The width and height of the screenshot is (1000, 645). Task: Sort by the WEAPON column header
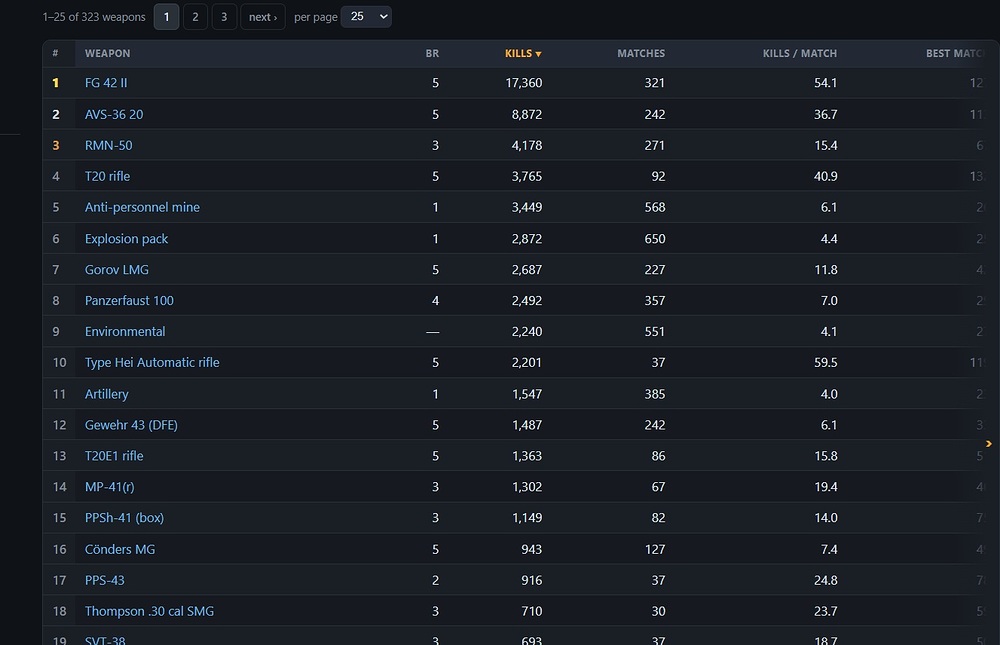point(107,54)
